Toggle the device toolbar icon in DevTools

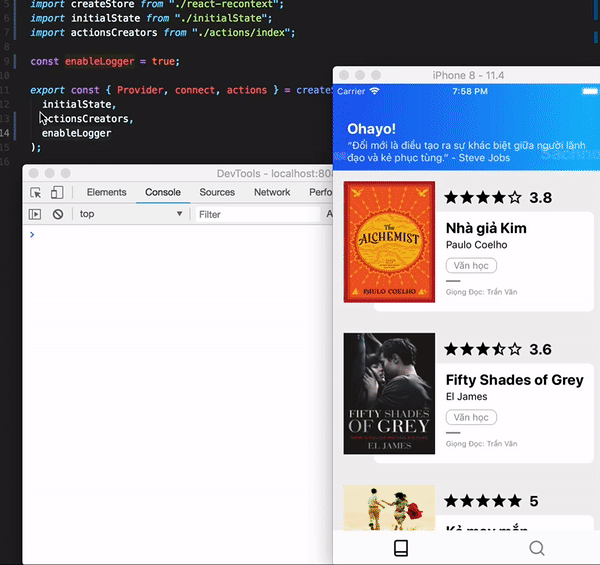click(x=57, y=192)
